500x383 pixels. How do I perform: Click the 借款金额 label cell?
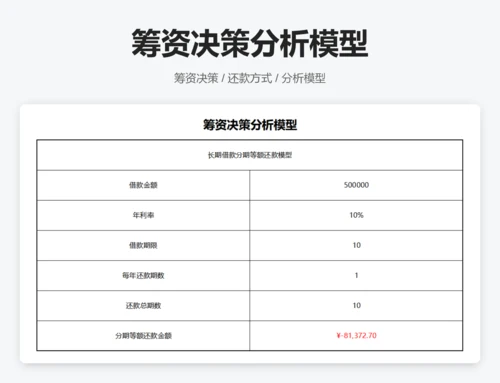click(x=143, y=185)
